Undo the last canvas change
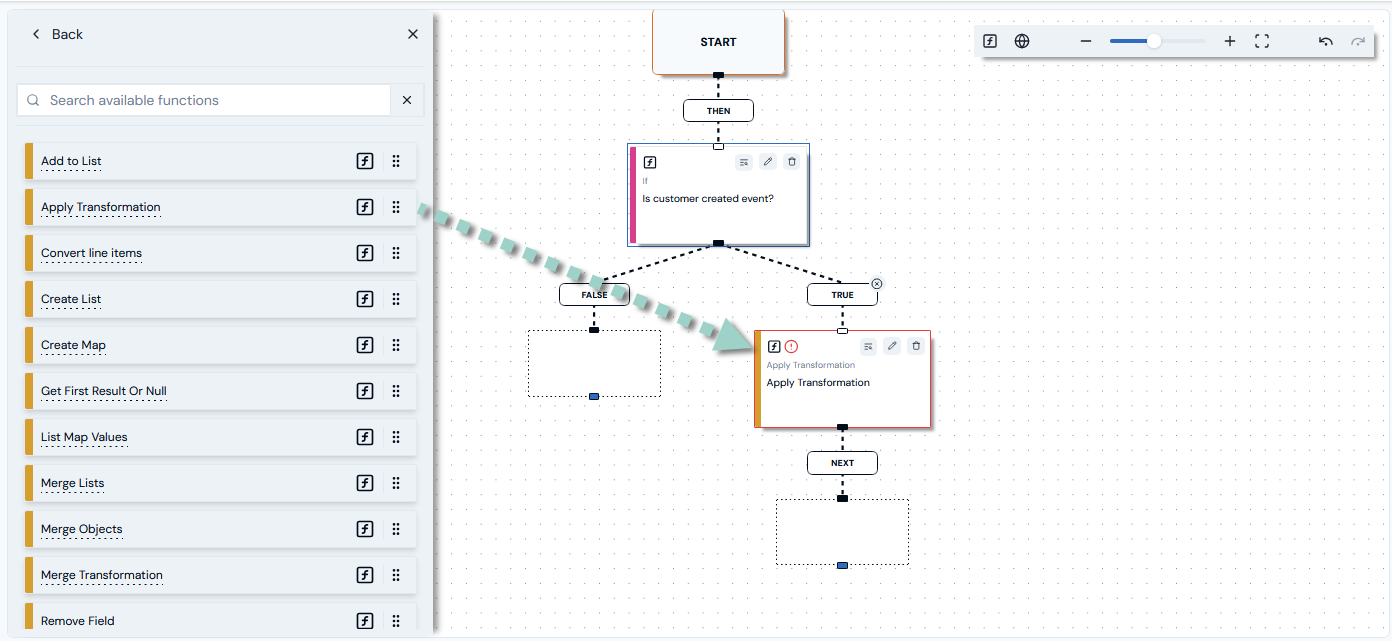The image size is (1392, 641). click(1326, 41)
